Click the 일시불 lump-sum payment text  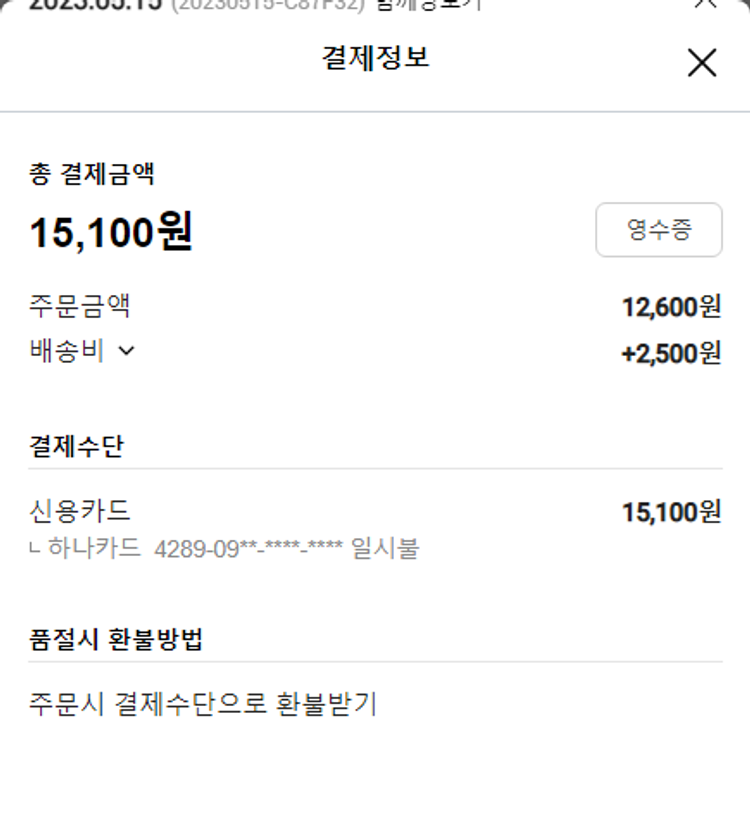coord(386,548)
